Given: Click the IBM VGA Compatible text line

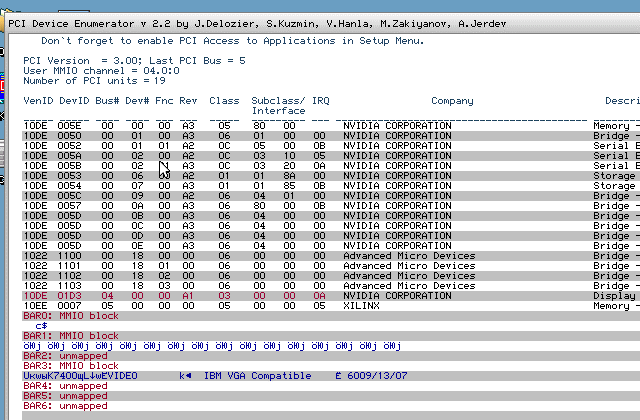Looking at the screenshot, I should point(258,376).
